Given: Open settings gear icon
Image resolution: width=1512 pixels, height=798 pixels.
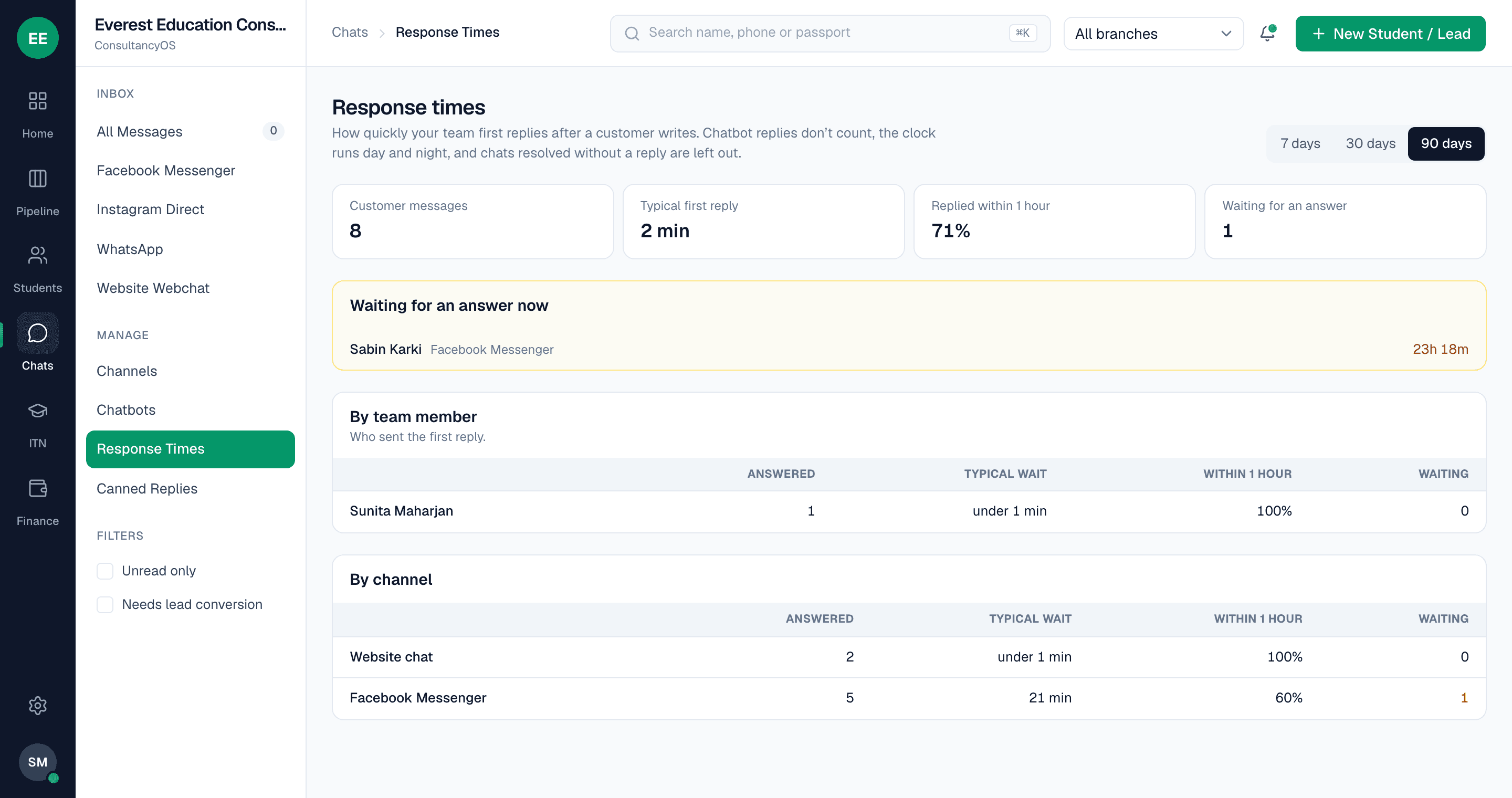Looking at the screenshot, I should (x=38, y=705).
